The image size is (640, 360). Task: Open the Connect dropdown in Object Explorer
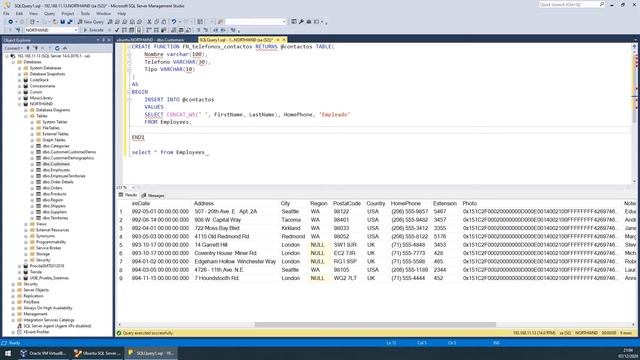13,48
